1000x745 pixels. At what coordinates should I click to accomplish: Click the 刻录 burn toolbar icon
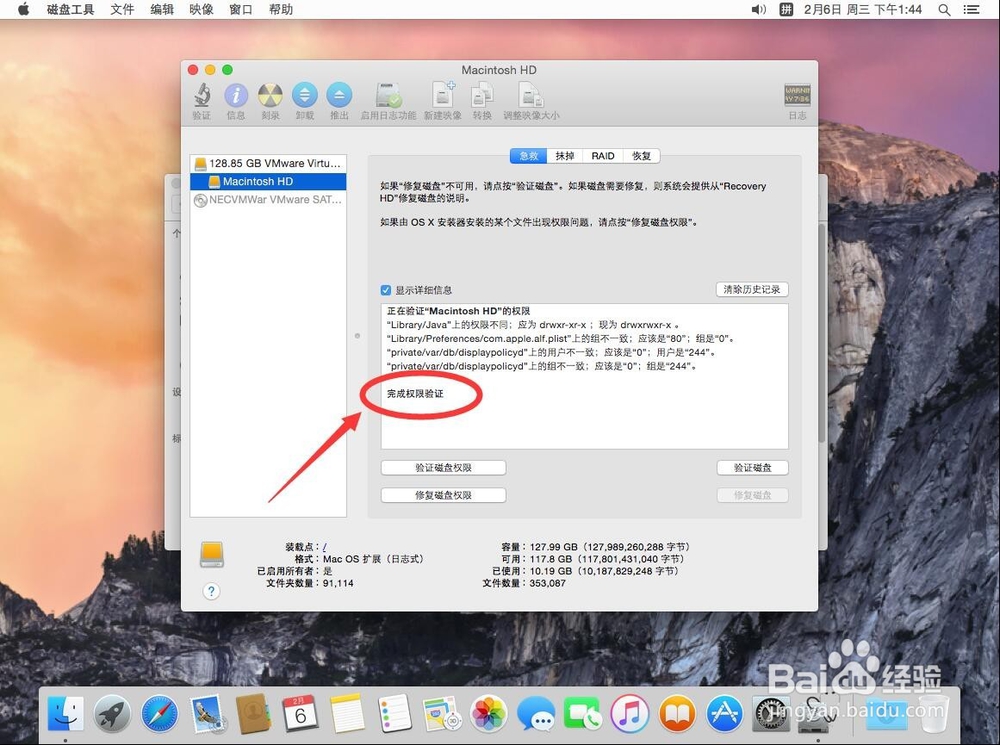click(x=270, y=95)
